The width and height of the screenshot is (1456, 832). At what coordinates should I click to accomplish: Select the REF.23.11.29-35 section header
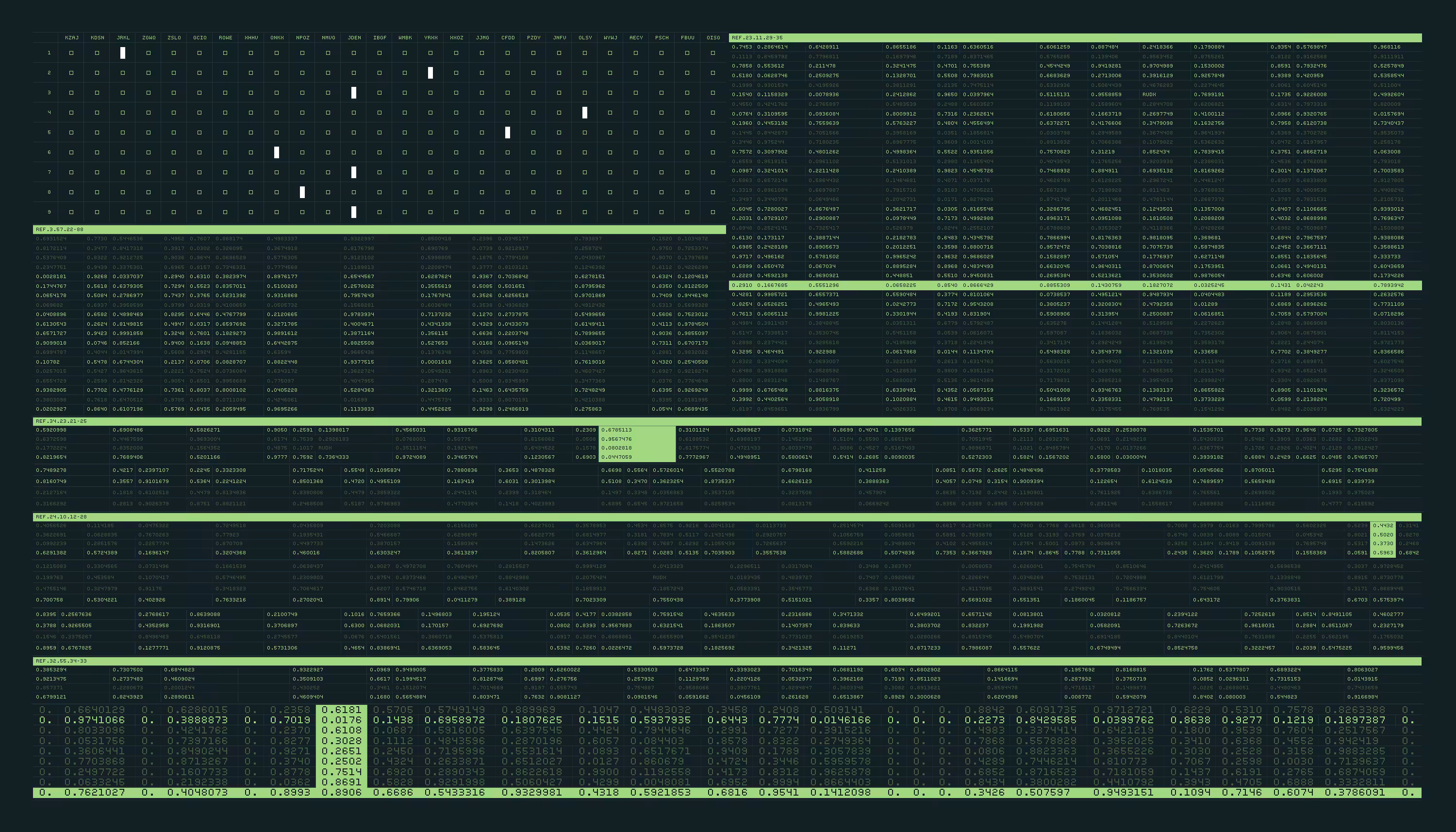click(1075, 38)
